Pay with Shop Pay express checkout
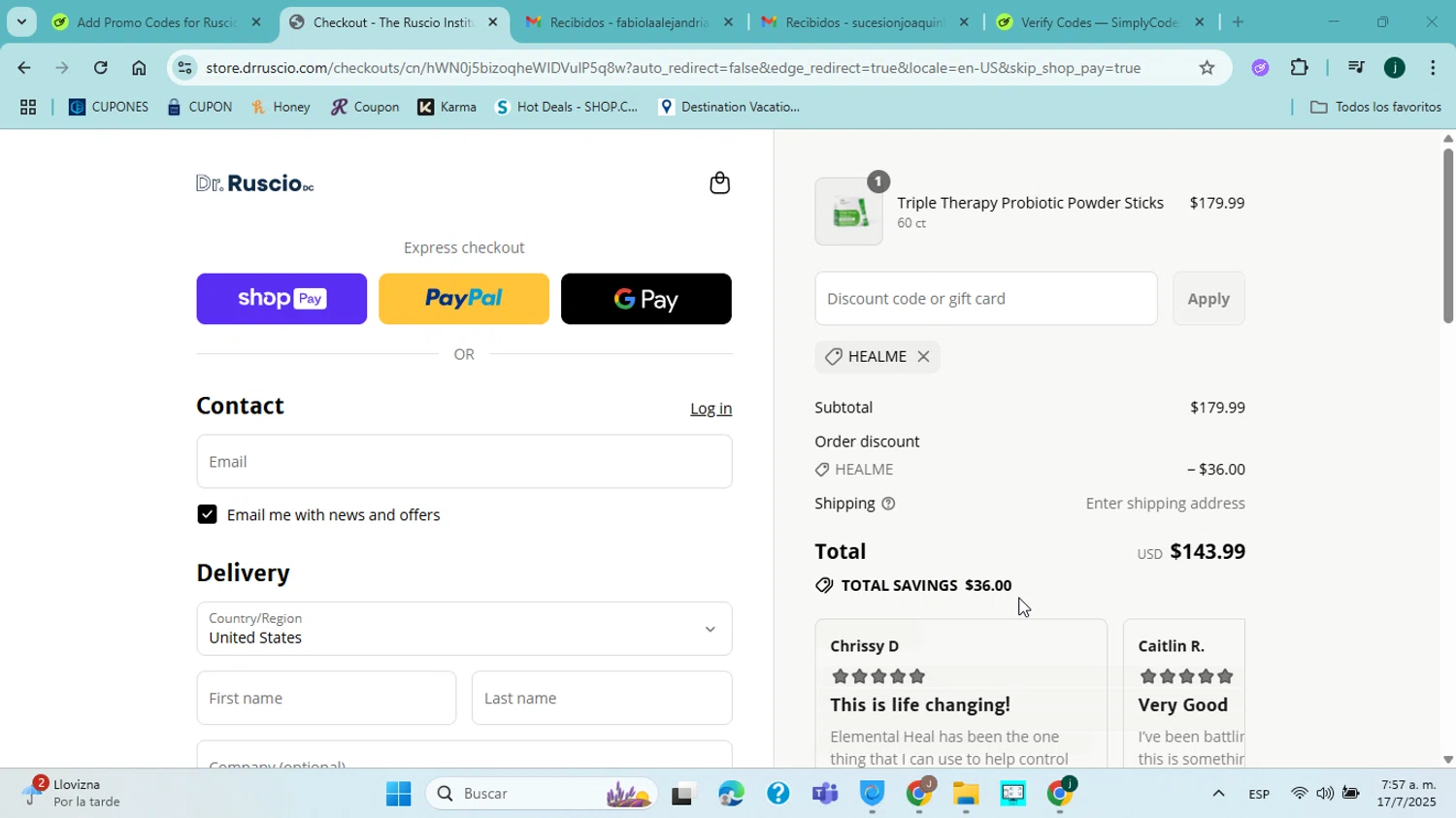 (281, 299)
